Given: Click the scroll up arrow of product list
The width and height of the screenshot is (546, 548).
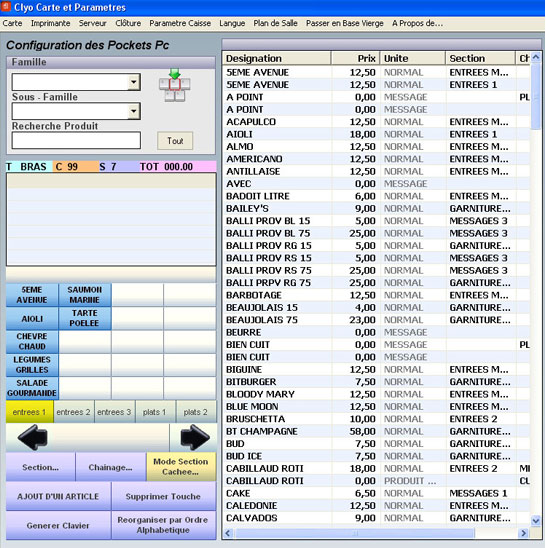Looking at the screenshot, I should click(536, 57).
